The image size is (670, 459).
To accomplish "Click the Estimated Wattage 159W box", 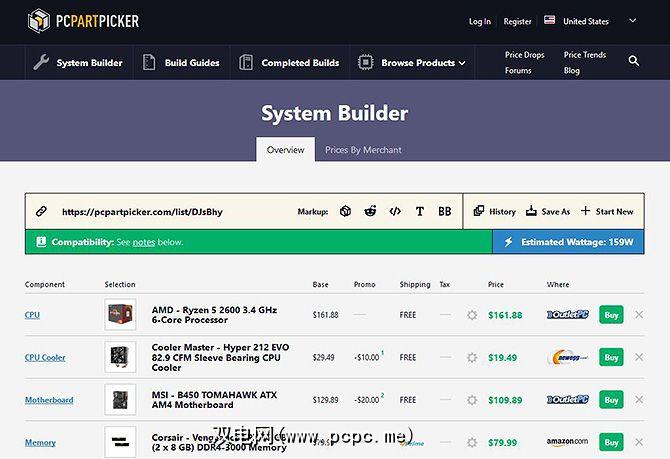I will tap(568, 242).
